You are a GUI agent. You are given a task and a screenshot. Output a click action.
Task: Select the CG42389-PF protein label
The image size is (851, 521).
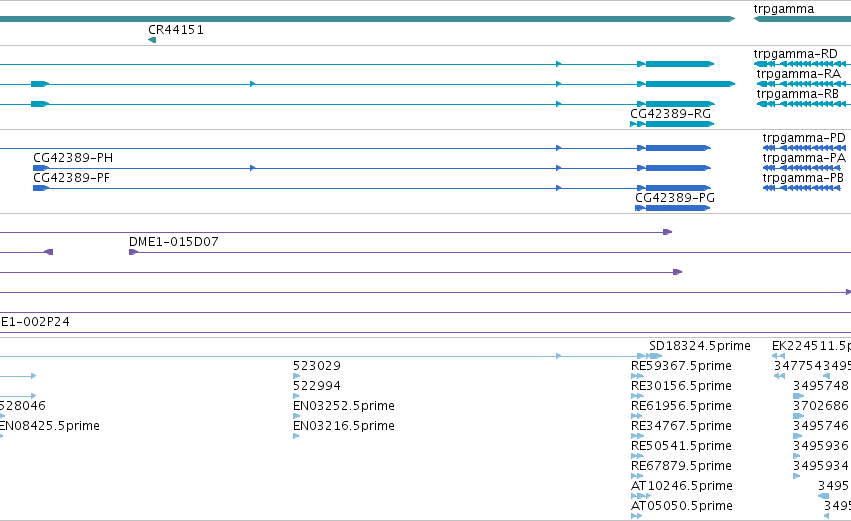tap(72, 178)
